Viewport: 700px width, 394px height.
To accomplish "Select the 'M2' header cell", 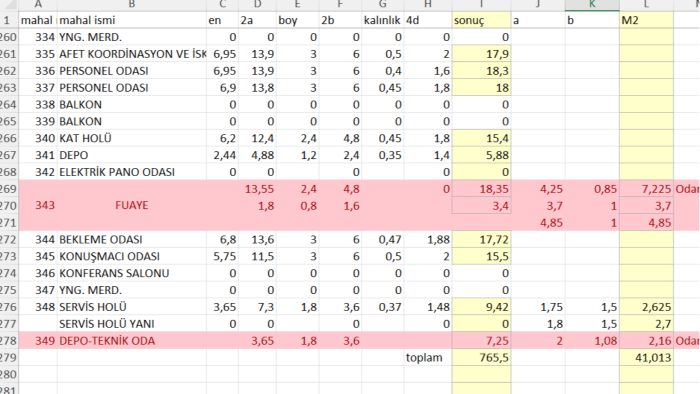I will pyautogui.click(x=646, y=20).
